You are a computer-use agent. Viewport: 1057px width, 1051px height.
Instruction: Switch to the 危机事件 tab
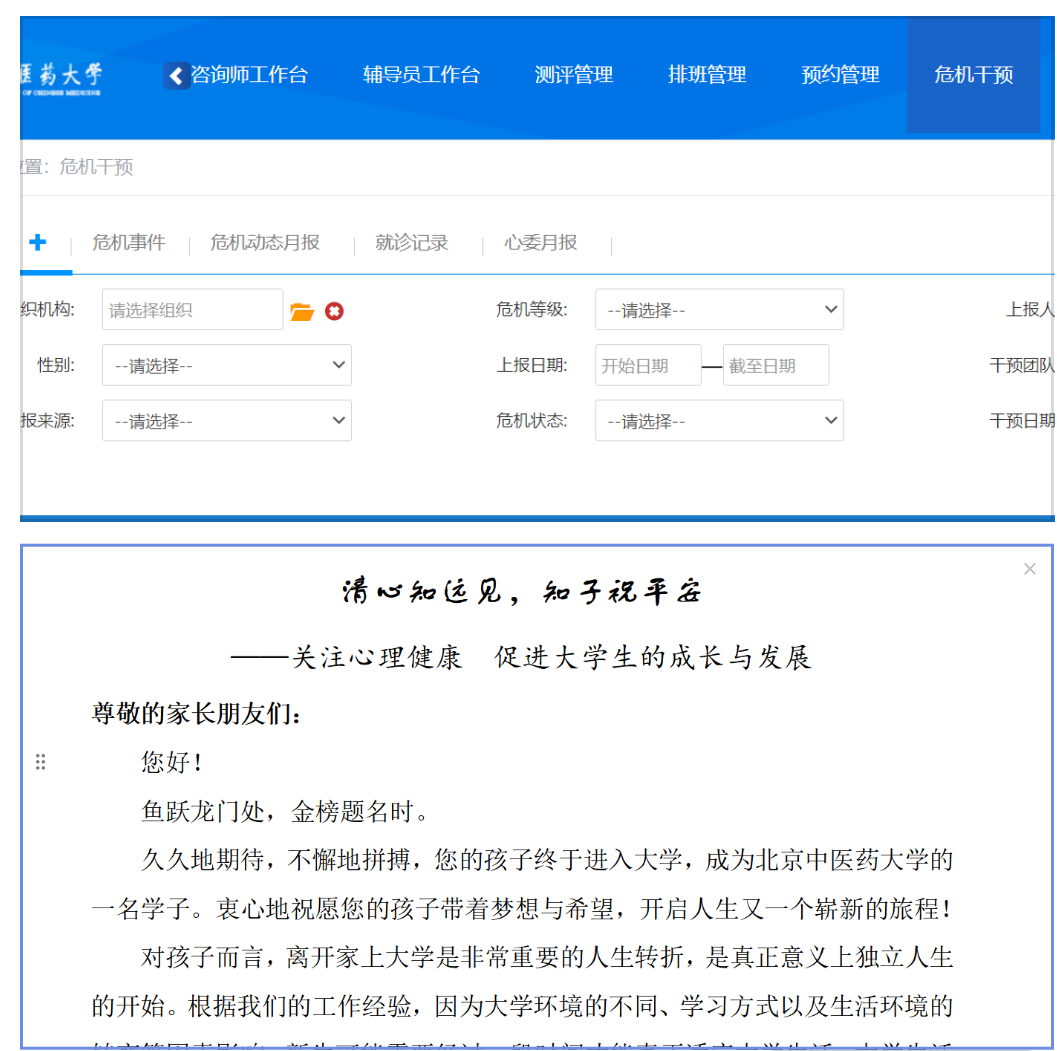click(x=128, y=243)
